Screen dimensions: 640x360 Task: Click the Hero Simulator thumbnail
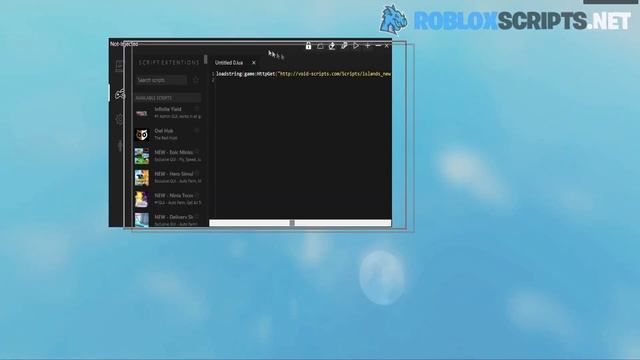coord(142,178)
